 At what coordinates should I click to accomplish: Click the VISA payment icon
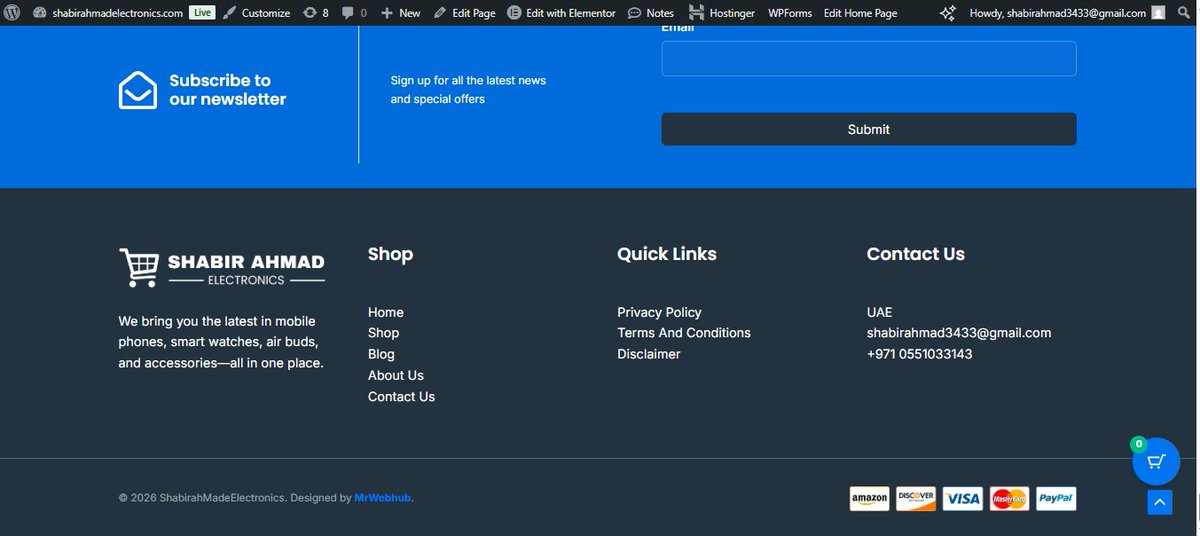pos(963,498)
